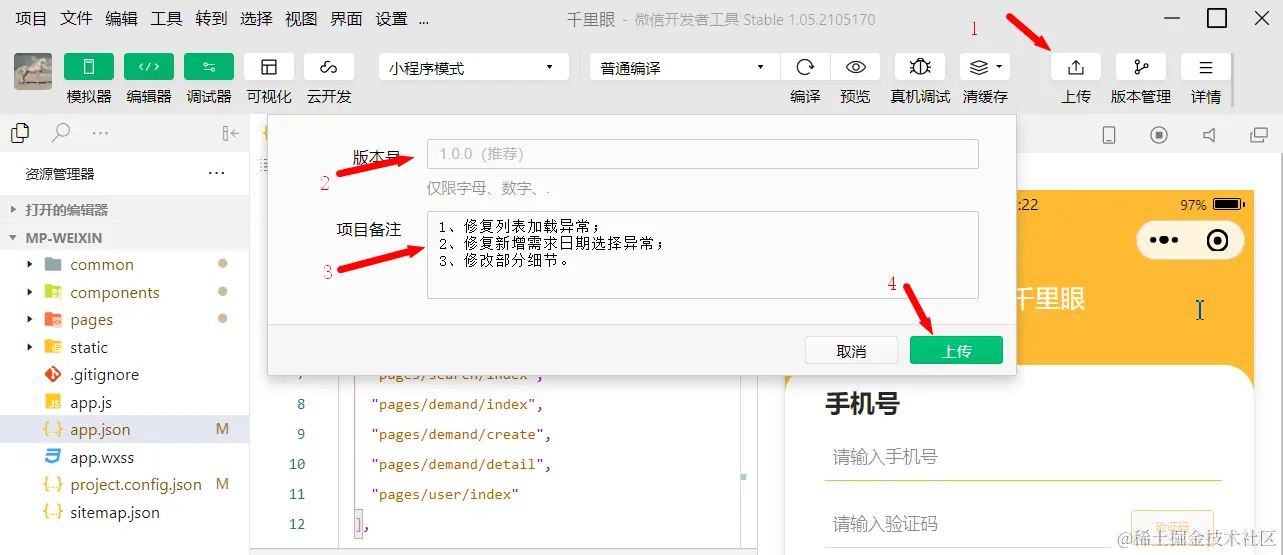Collapse the sidebar panel

click(231, 133)
